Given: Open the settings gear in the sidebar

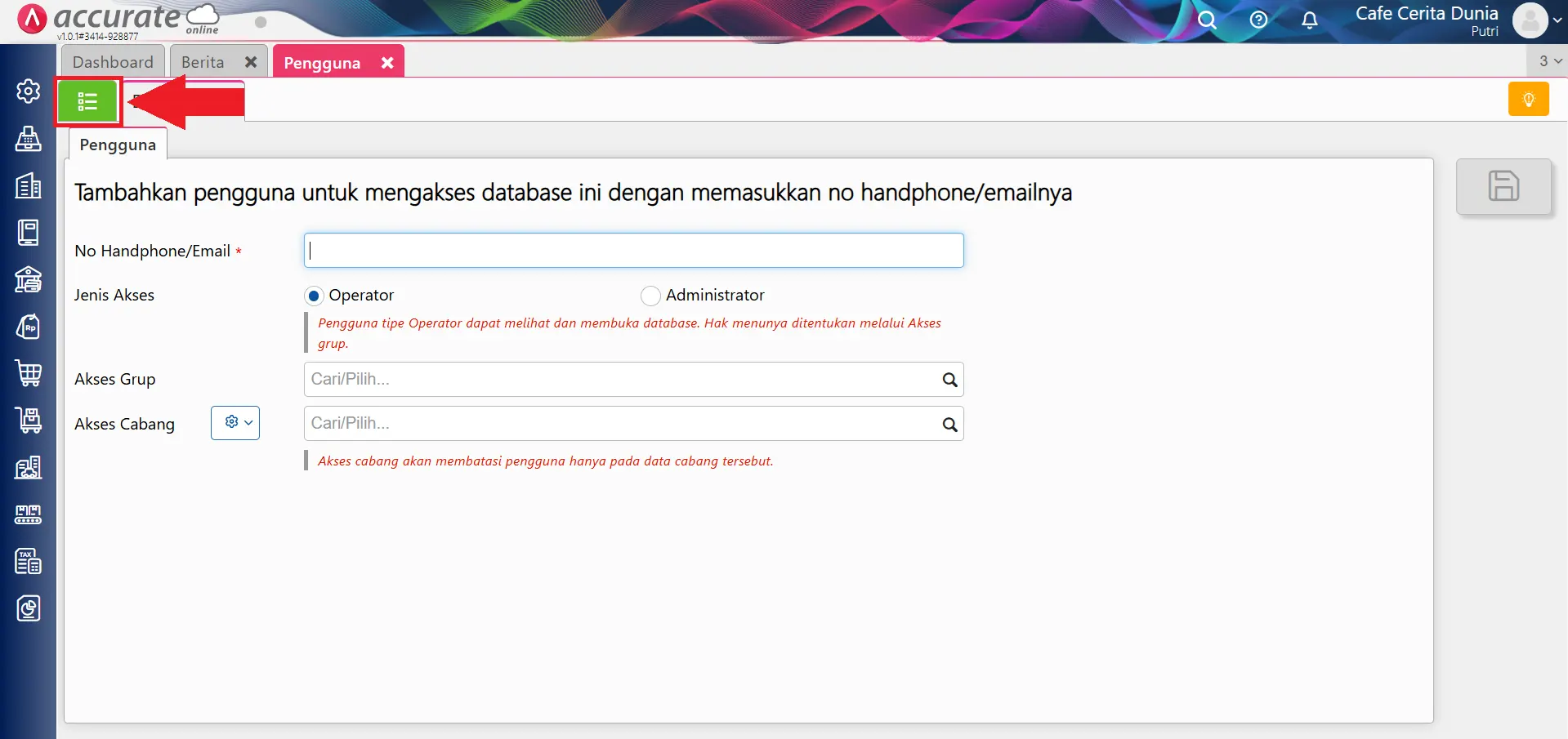Looking at the screenshot, I should coord(29,91).
